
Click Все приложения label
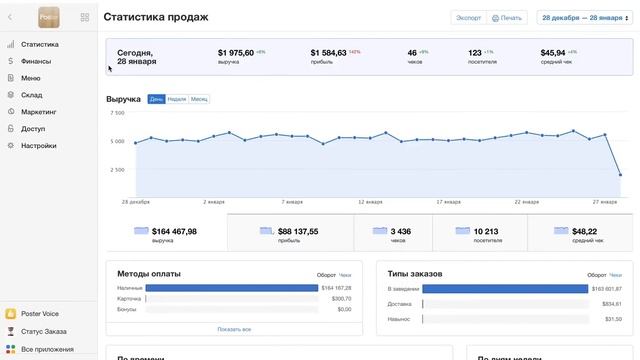pyautogui.click(x=47, y=349)
